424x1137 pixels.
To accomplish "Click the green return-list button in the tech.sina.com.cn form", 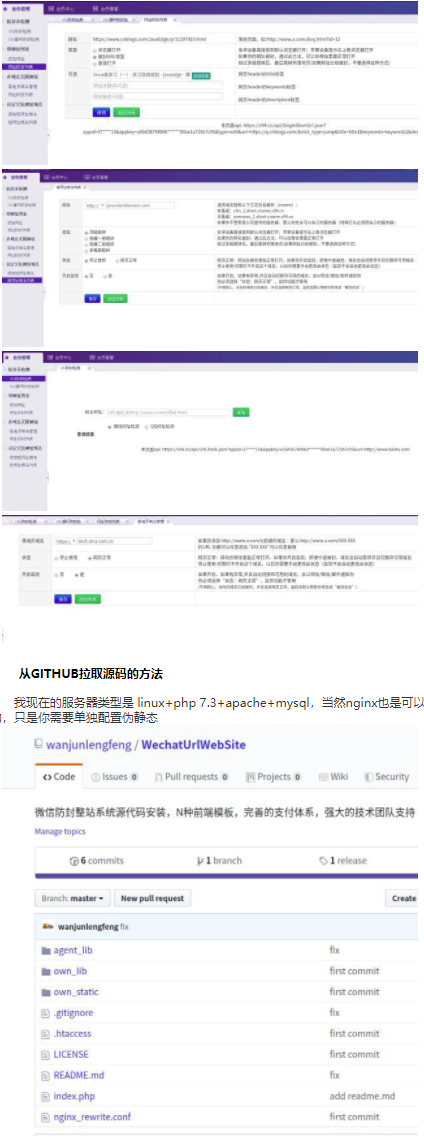I will coord(89,599).
